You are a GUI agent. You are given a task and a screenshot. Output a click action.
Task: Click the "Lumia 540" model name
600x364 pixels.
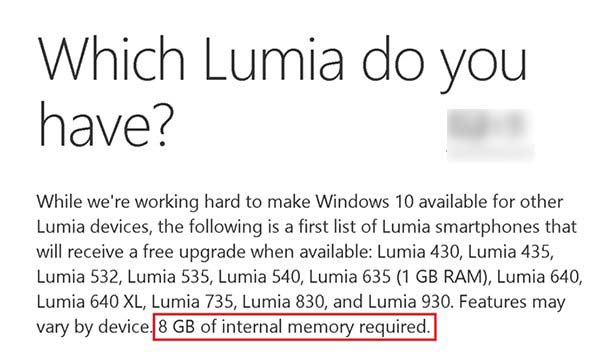[259, 277]
